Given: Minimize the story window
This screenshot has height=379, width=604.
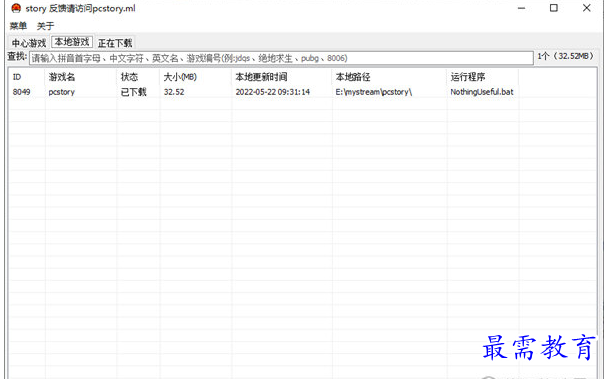Looking at the screenshot, I should click(522, 8).
